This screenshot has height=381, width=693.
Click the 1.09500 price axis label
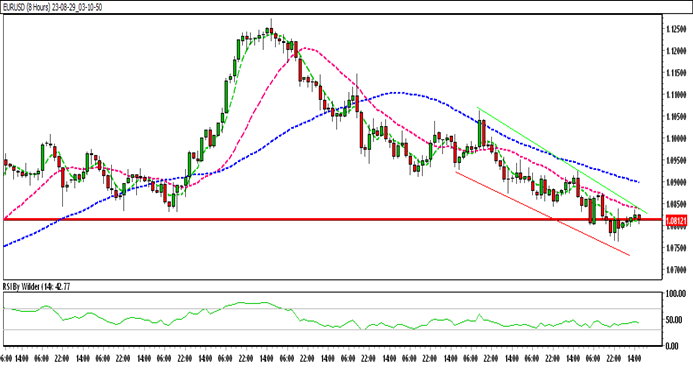(677, 160)
